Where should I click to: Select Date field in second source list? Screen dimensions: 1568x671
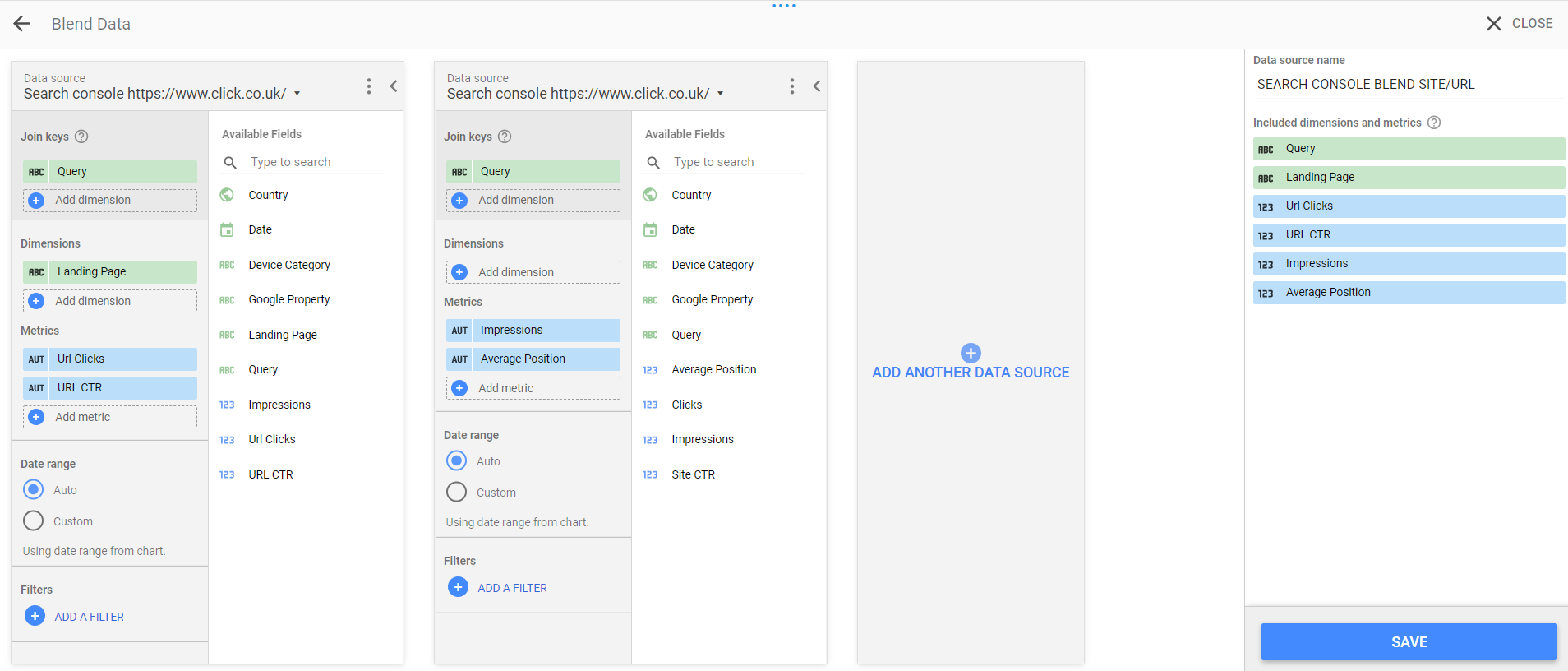[x=684, y=230]
